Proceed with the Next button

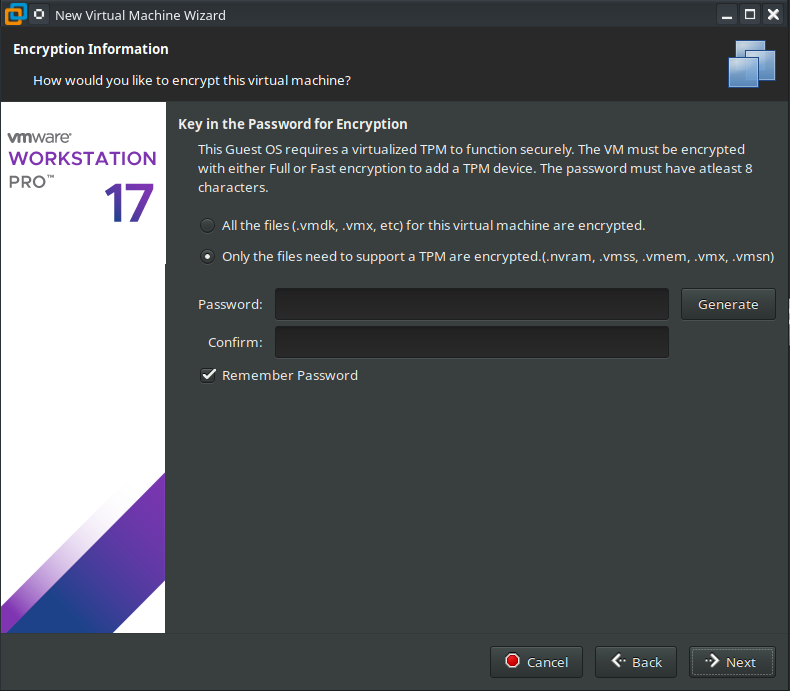730,662
